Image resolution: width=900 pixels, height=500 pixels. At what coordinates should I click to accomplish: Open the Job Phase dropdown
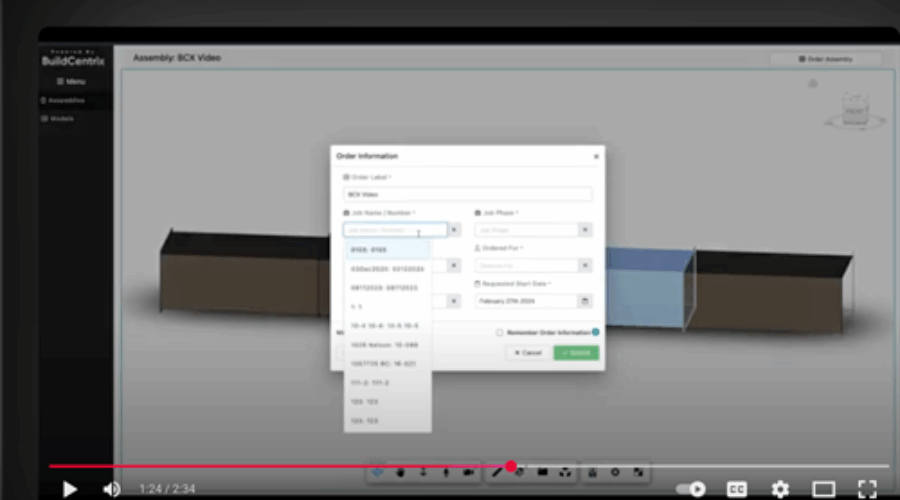point(584,230)
